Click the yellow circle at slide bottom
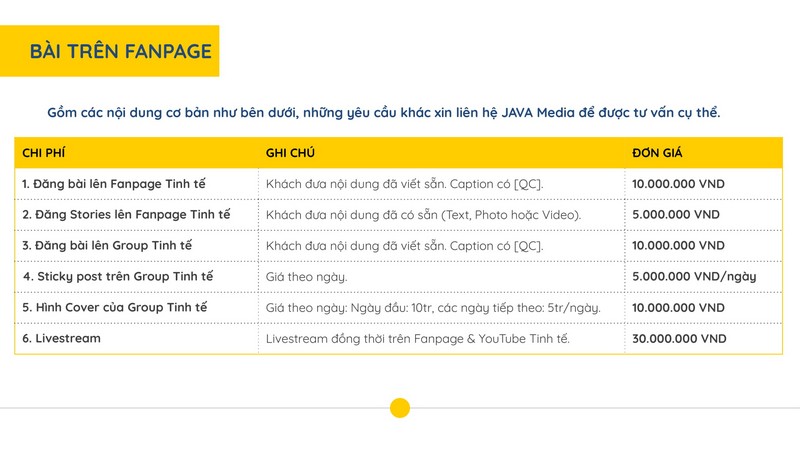Screen dimensions: 800x450 pyautogui.click(x=399, y=408)
